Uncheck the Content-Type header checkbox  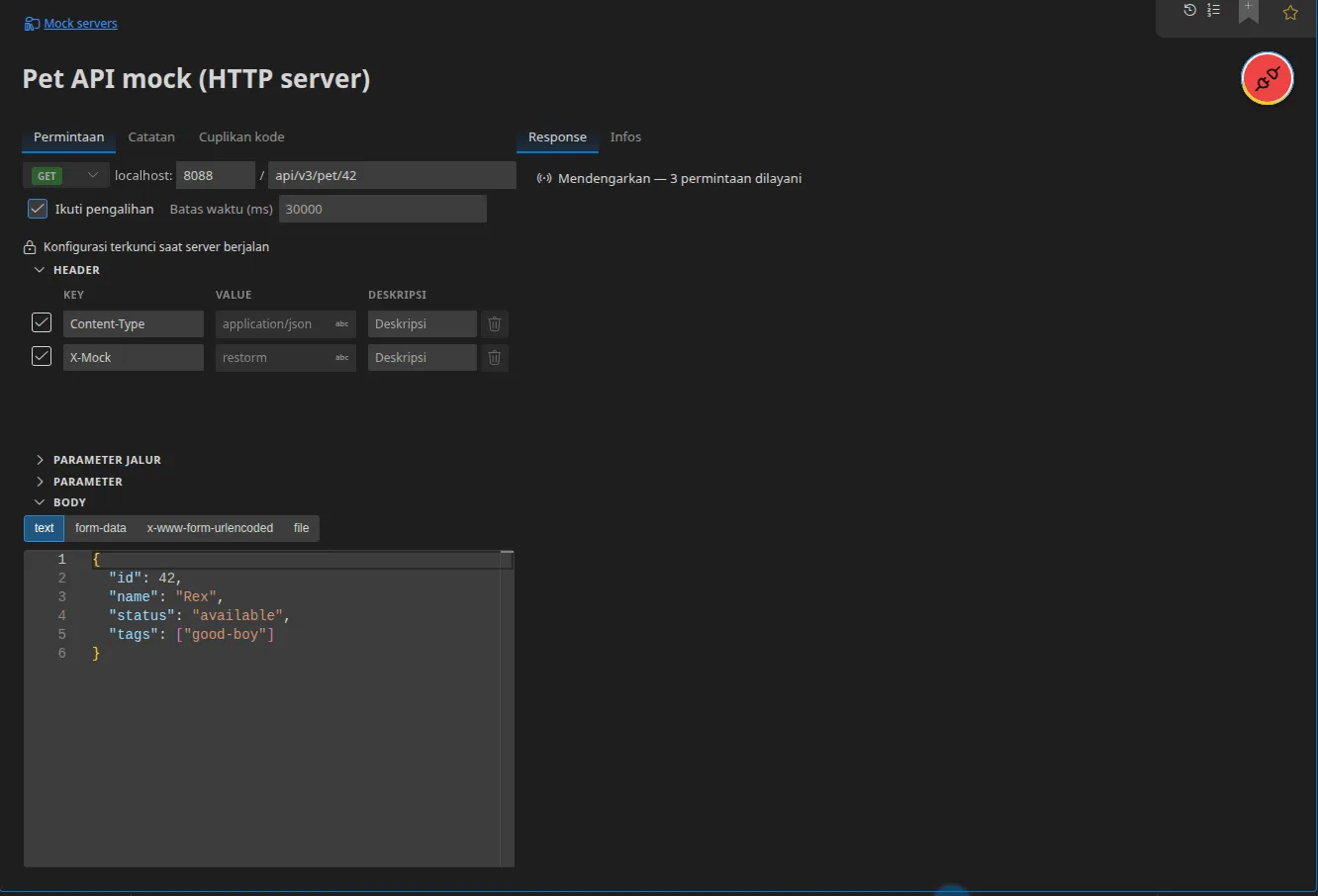[42, 322]
